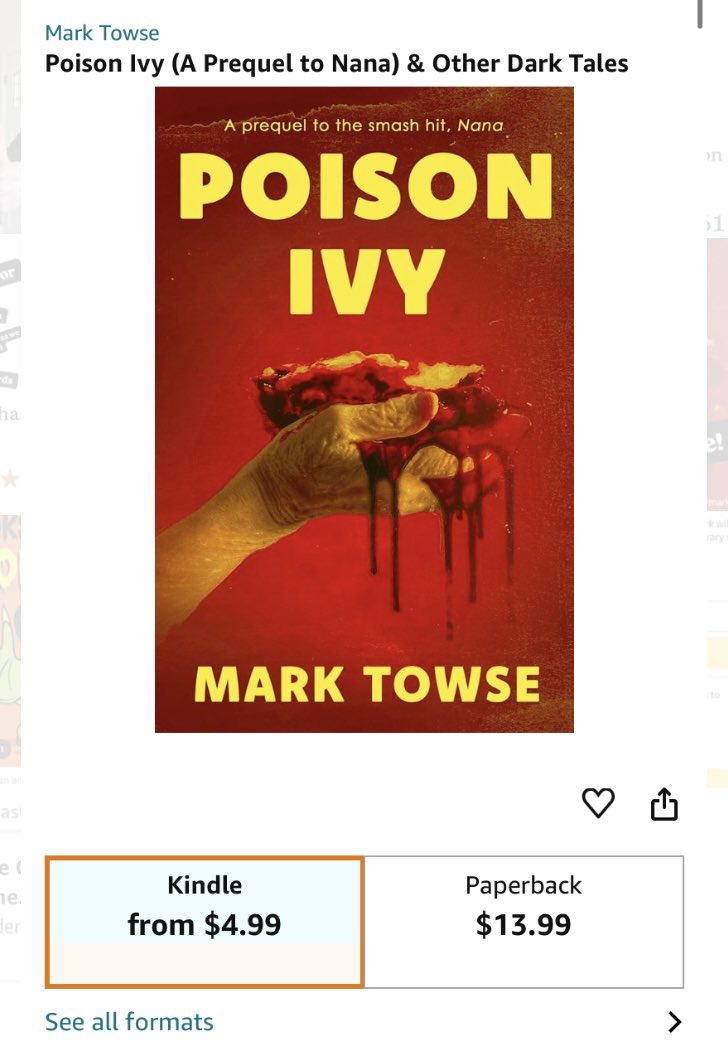Image resolution: width=728 pixels, height=1048 pixels.
Task: Tap the Kindle price from $4.99
Action: (x=205, y=925)
